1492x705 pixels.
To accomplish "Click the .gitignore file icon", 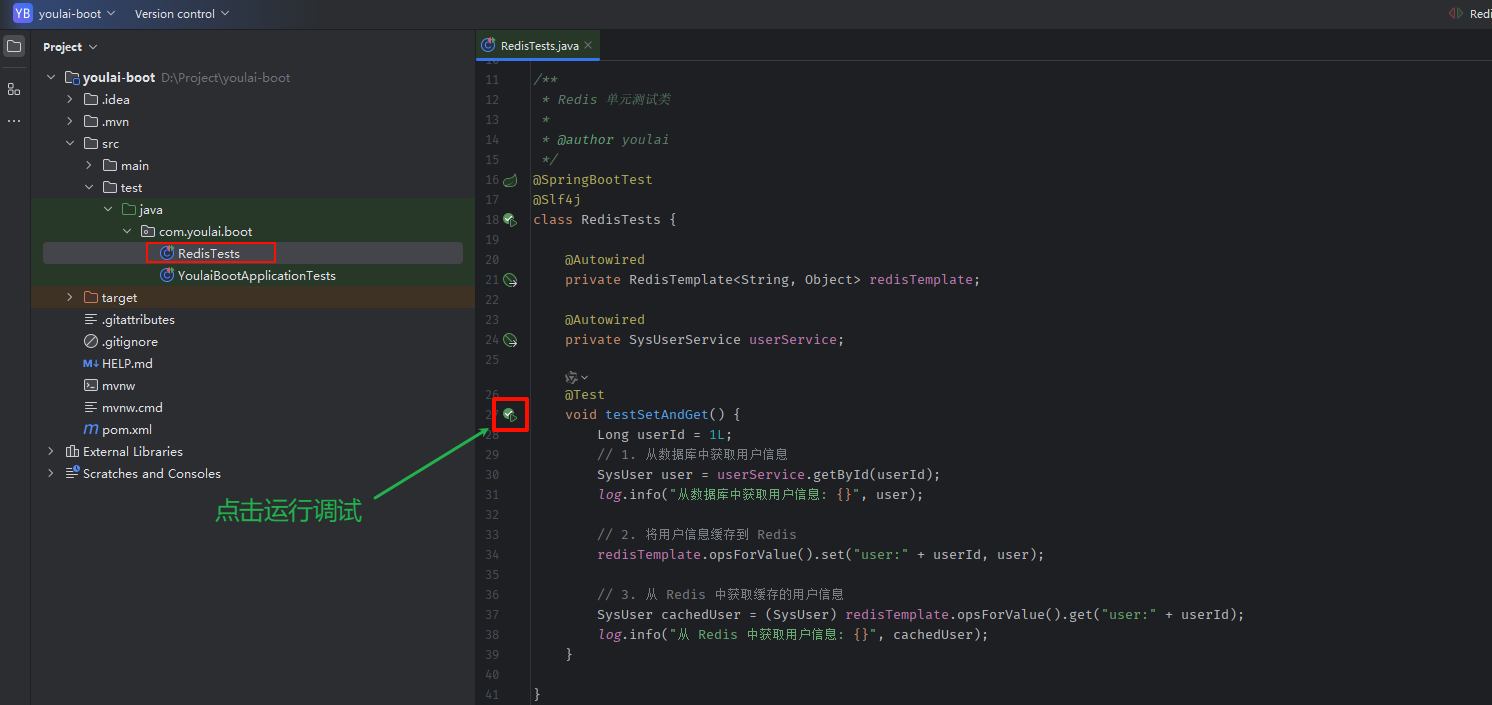I will click(91, 342).
